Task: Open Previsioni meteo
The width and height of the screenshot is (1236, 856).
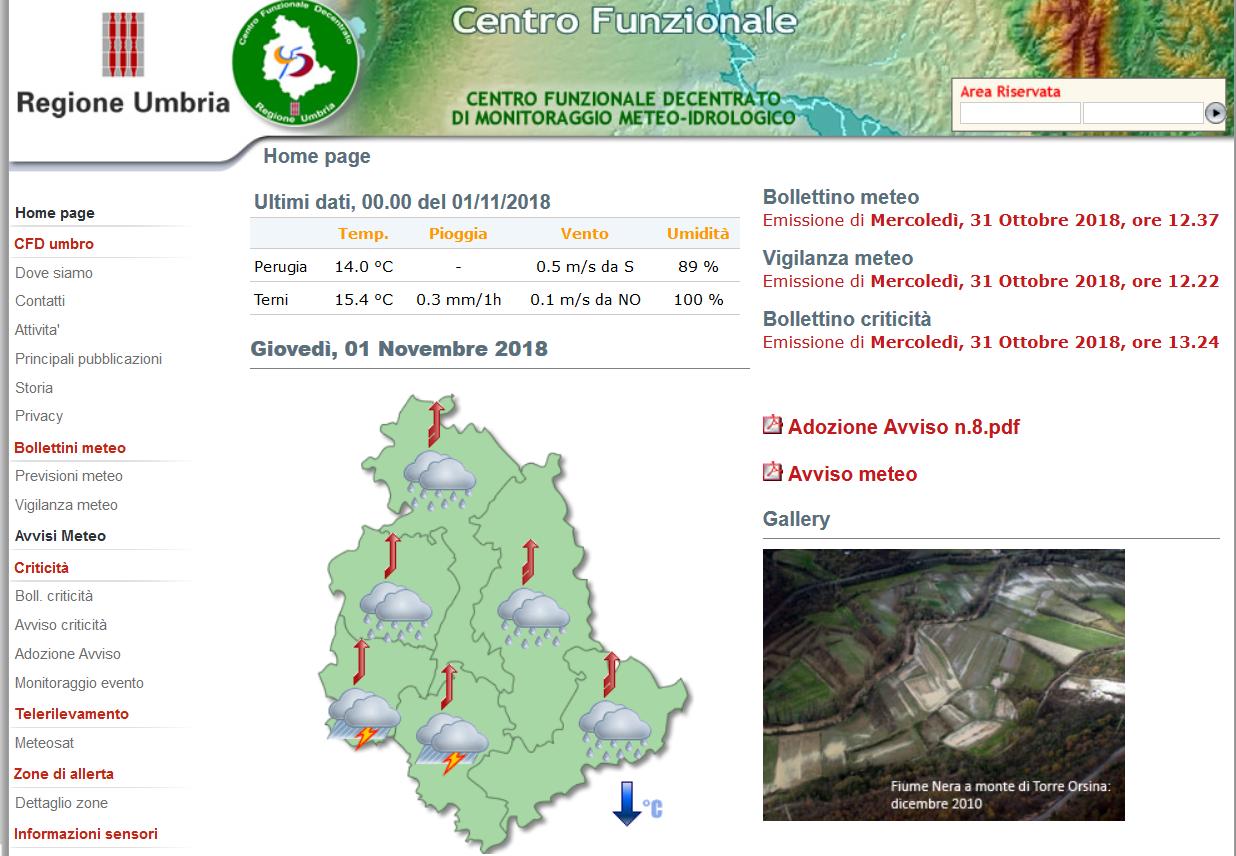Action: pos(69,476)
